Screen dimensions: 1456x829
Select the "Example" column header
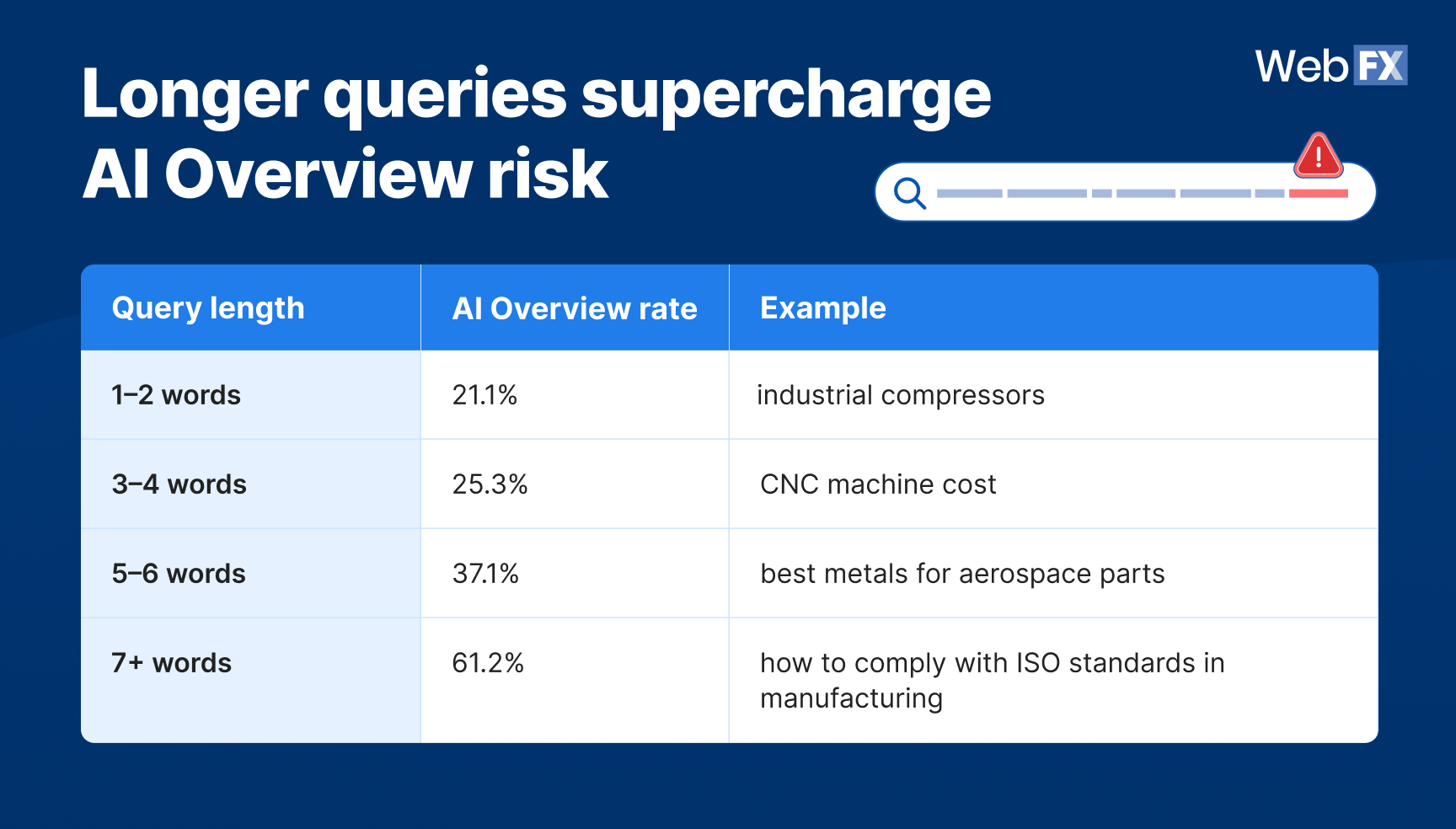click(823, 308)
